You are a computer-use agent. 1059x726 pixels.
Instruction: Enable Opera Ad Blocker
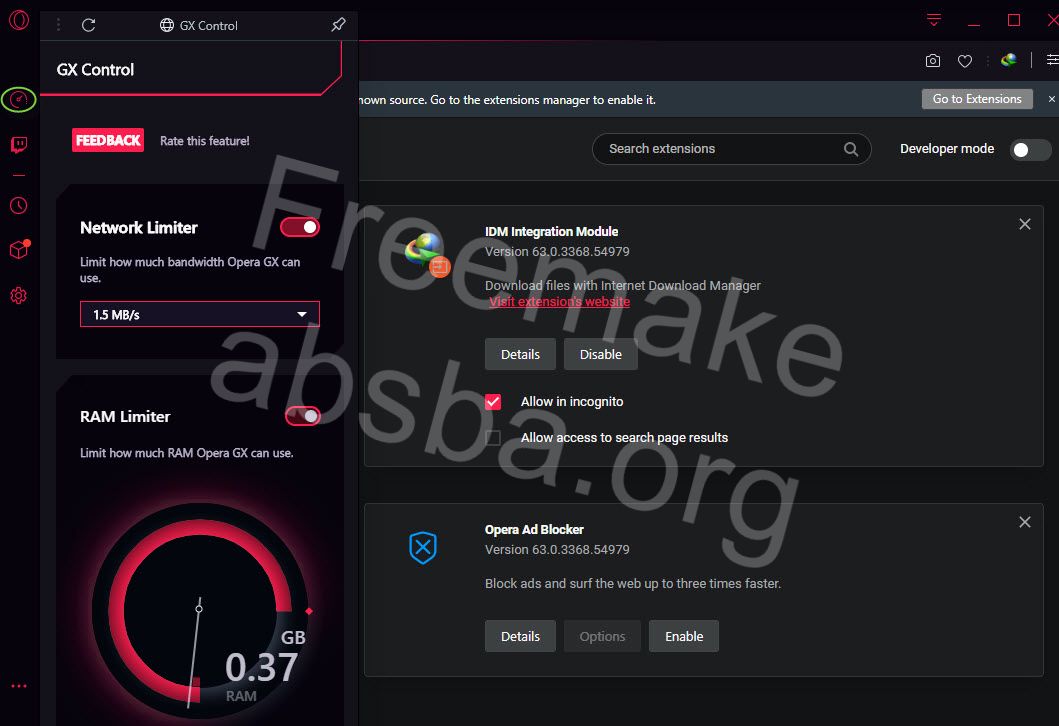[683, 636]
